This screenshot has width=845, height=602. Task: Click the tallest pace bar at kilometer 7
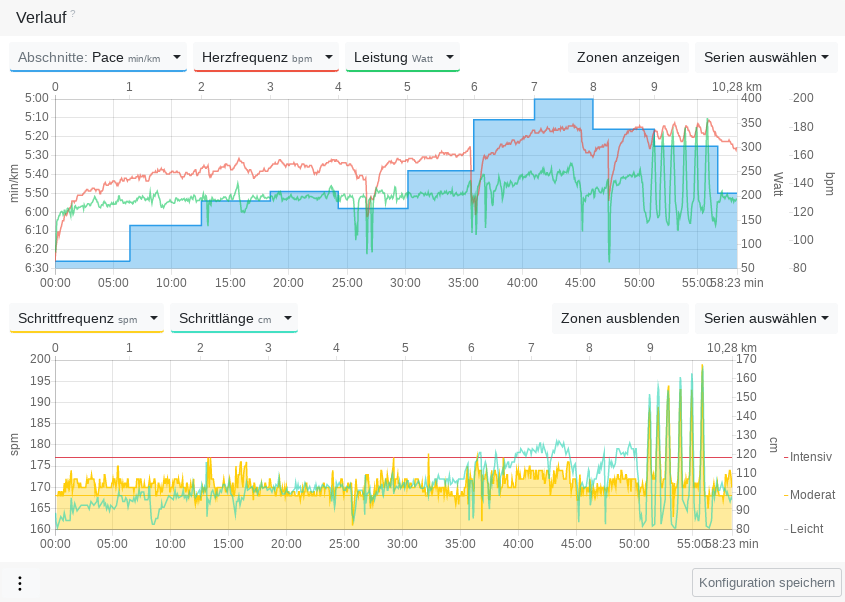tap(564, 180)
